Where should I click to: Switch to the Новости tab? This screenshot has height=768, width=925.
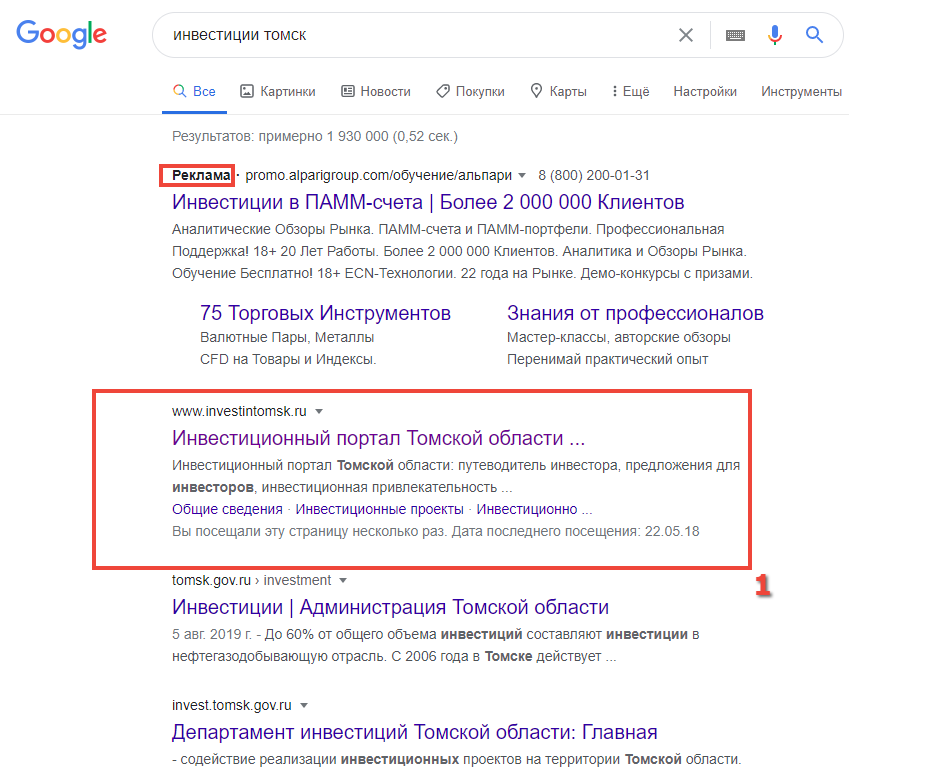click(376, 91)
